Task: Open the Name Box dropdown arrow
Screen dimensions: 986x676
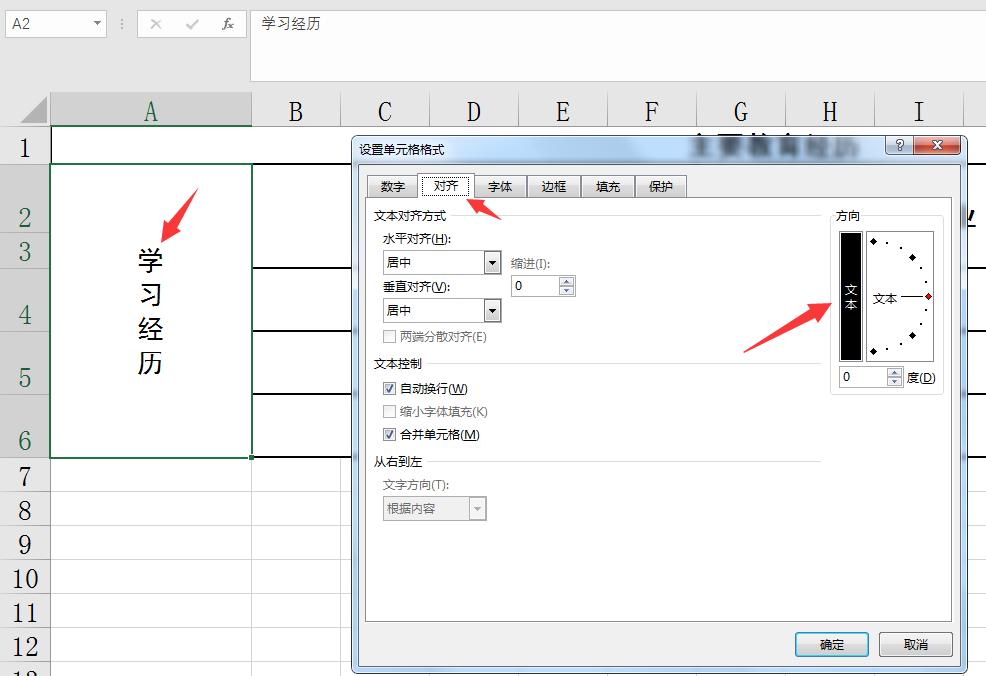Action: tap(96, 23)
